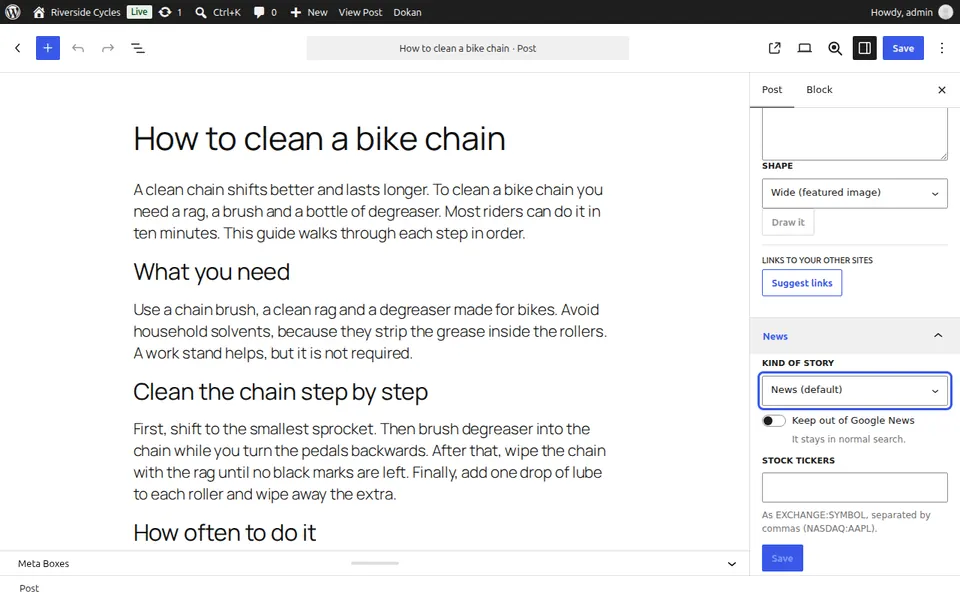This screenshot has height=600, width=960.
Task: Click the Draw it button
Action: coord(788,222)
